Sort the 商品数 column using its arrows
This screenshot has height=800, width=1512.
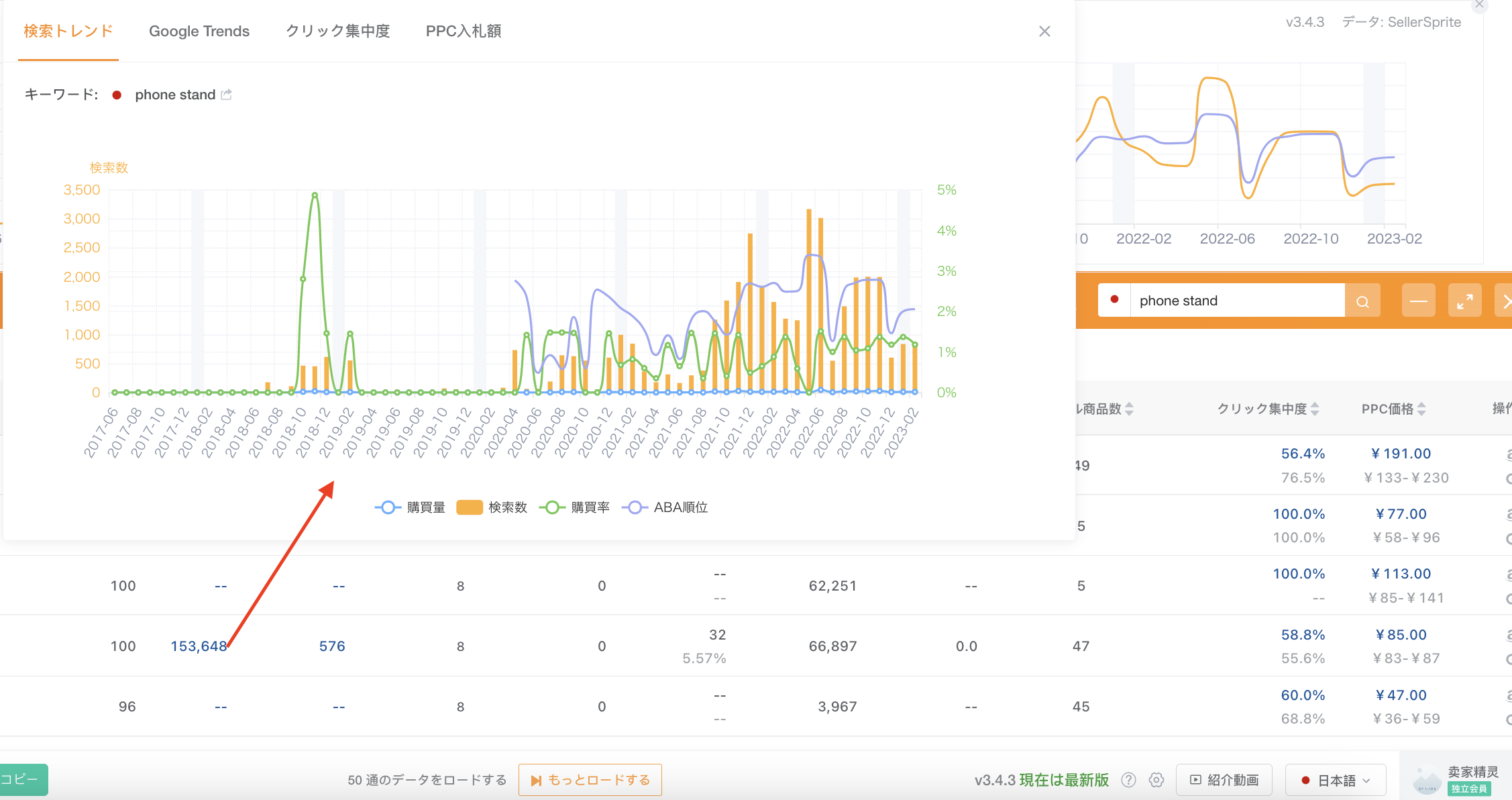pyautogui.click(x=1129, y=409)
